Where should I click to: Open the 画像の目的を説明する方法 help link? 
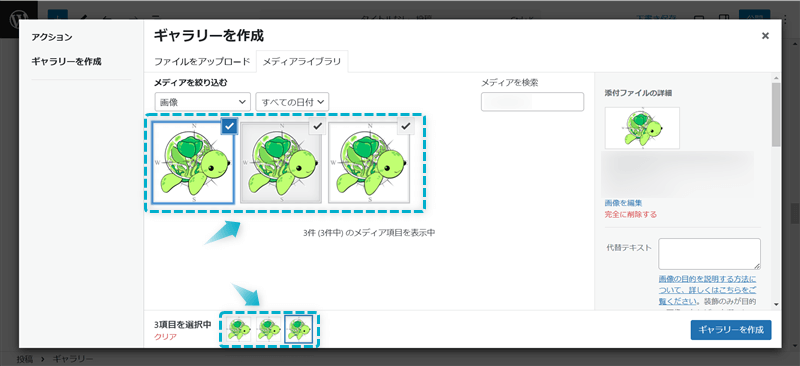pyautogui.click(x=708, y=290)
